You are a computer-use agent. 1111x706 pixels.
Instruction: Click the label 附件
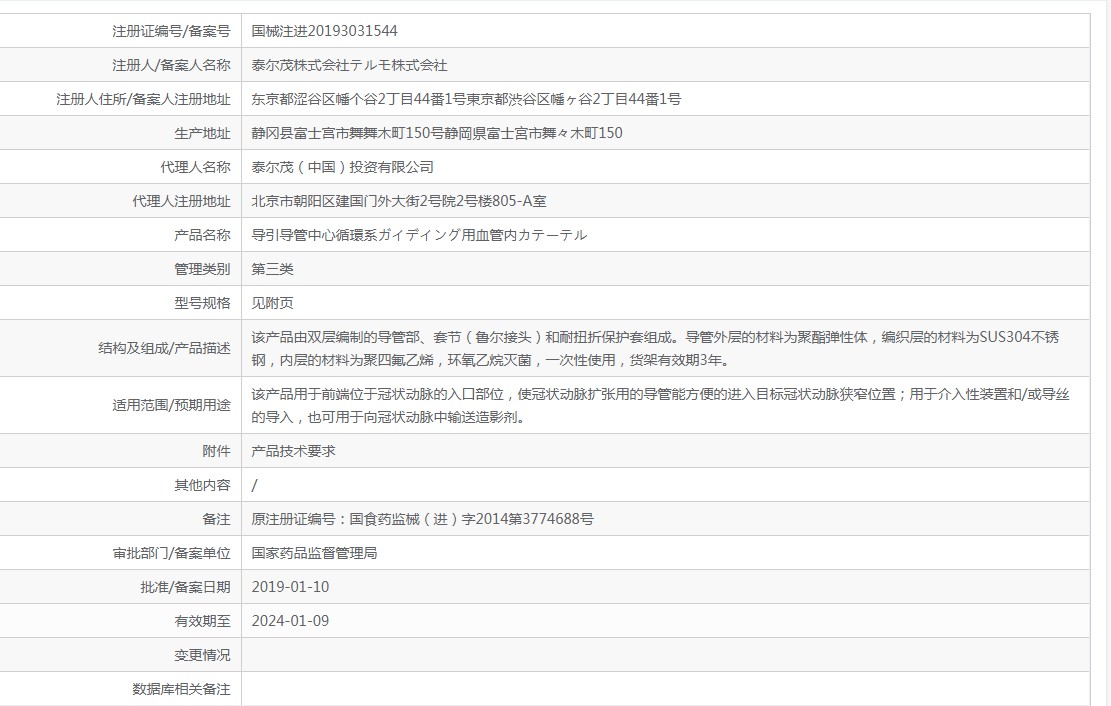pyautogui.click(x=217, y=451)
